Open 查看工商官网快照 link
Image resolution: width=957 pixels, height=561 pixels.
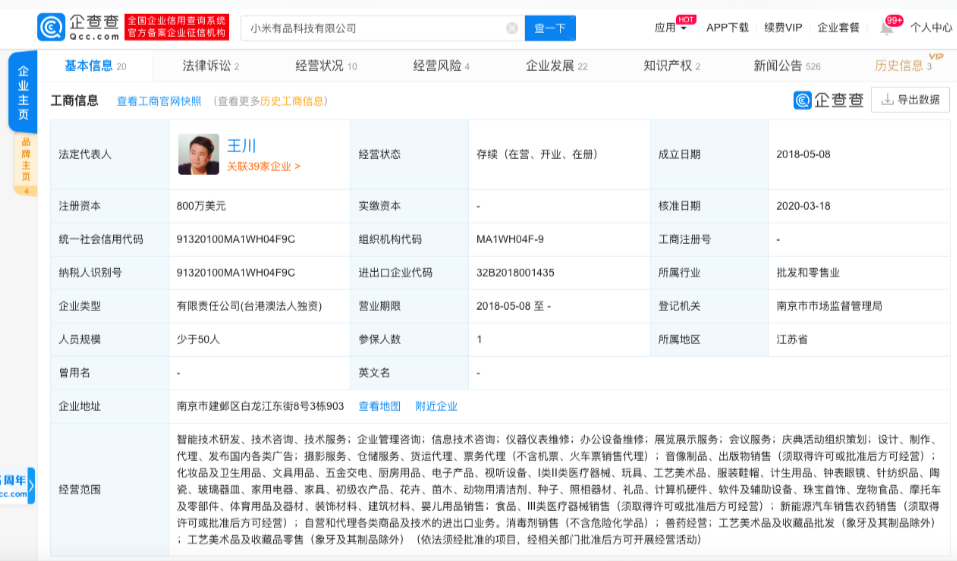tap(159, 101)
